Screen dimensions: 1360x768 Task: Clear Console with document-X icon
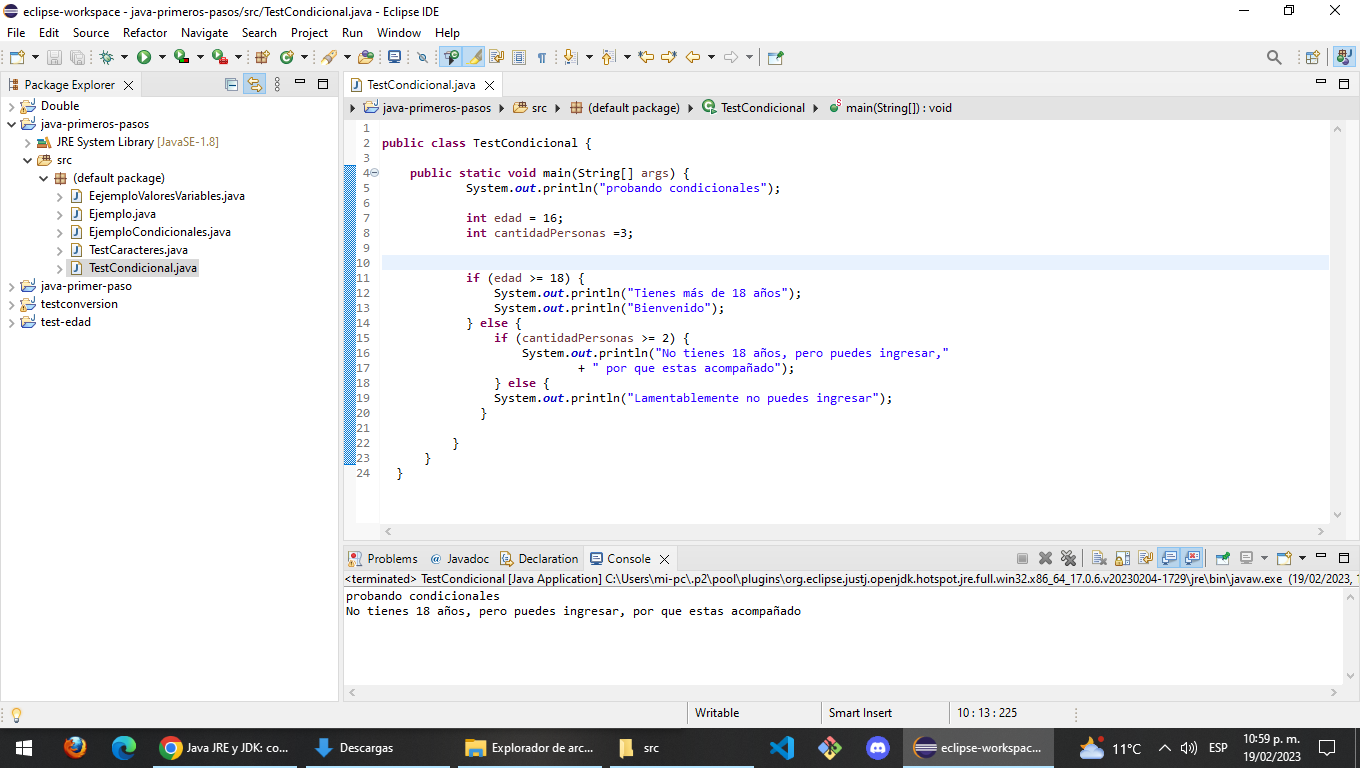1099,559
